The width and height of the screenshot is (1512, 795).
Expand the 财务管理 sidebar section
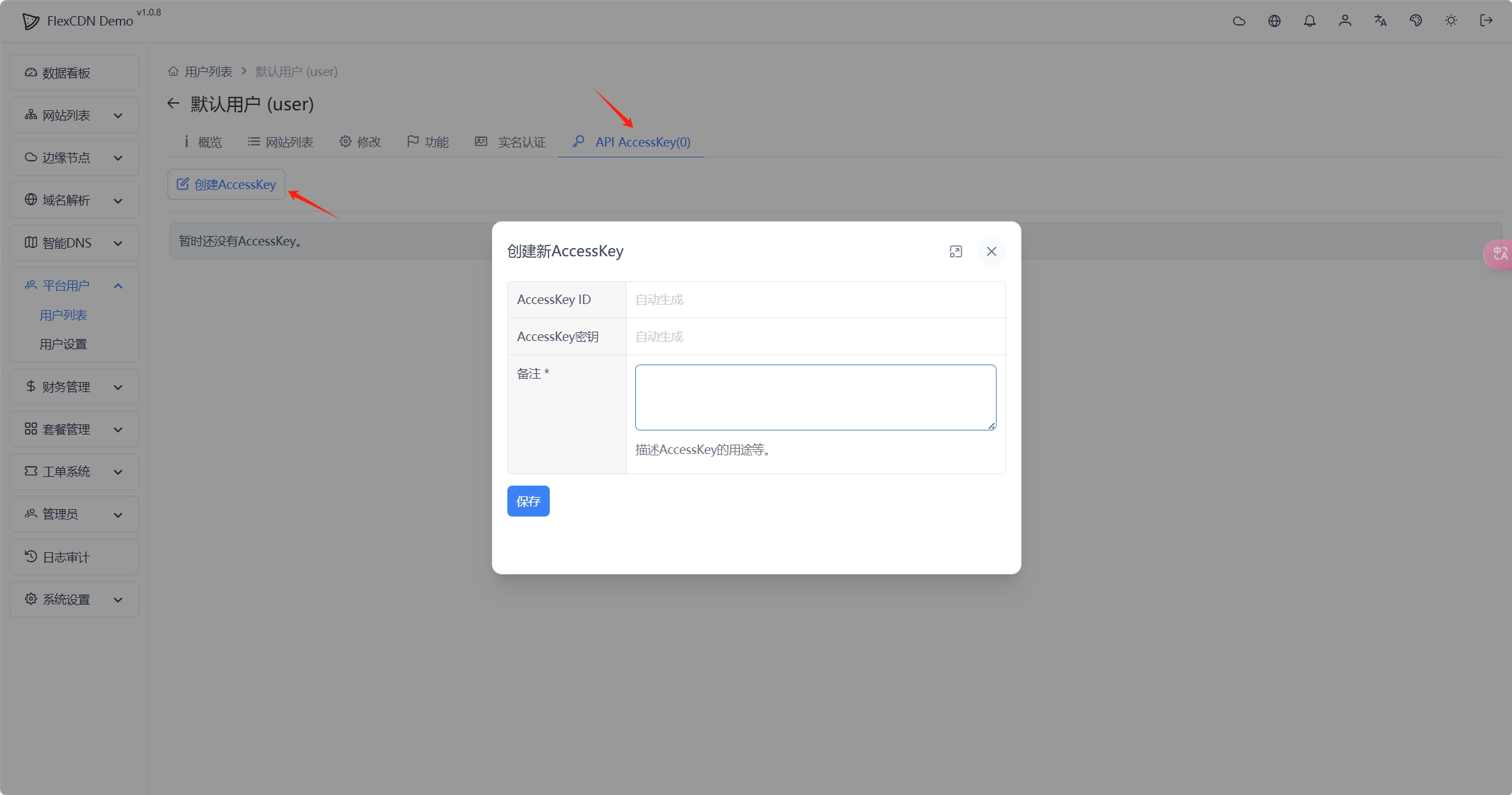(74, 386)
